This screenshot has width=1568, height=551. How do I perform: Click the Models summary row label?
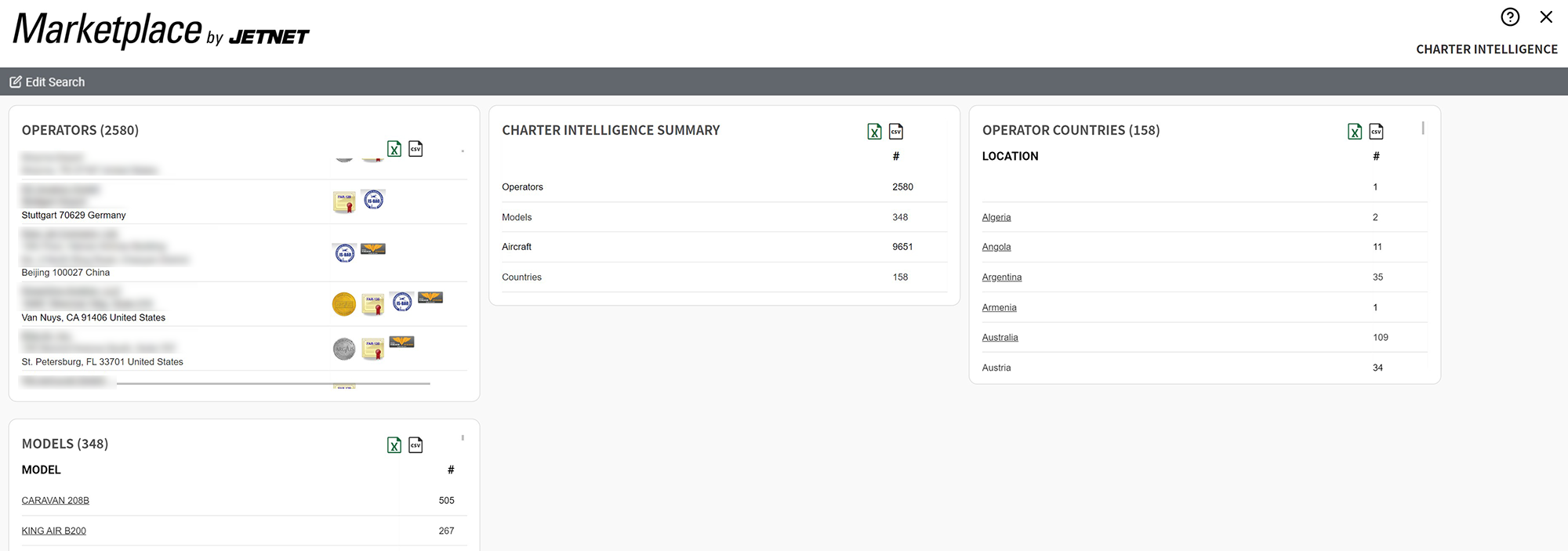(x=517, y=218)
